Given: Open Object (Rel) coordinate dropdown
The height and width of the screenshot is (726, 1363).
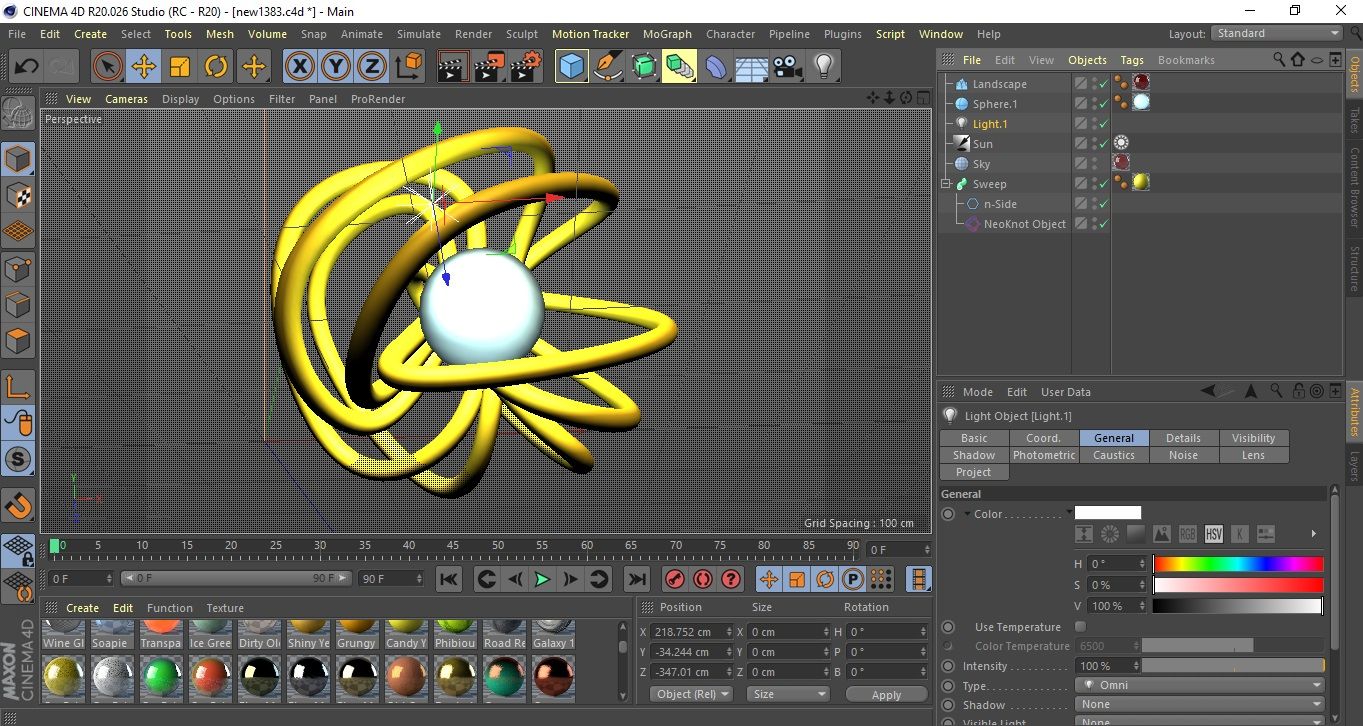Looking at the screenshot, I should pyautogui.click(x=691, y=694).
